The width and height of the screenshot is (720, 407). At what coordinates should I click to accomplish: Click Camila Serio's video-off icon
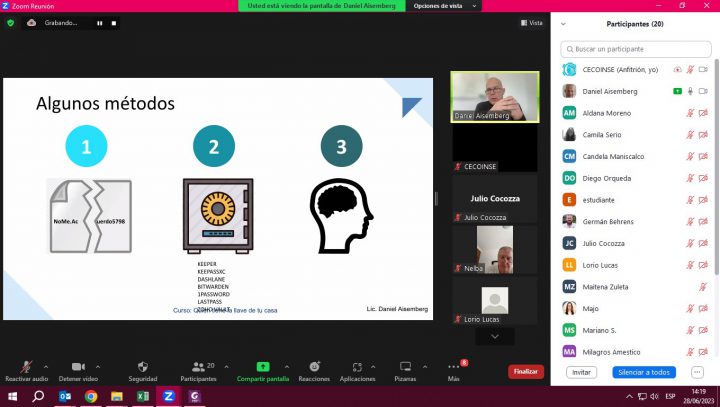703,135
